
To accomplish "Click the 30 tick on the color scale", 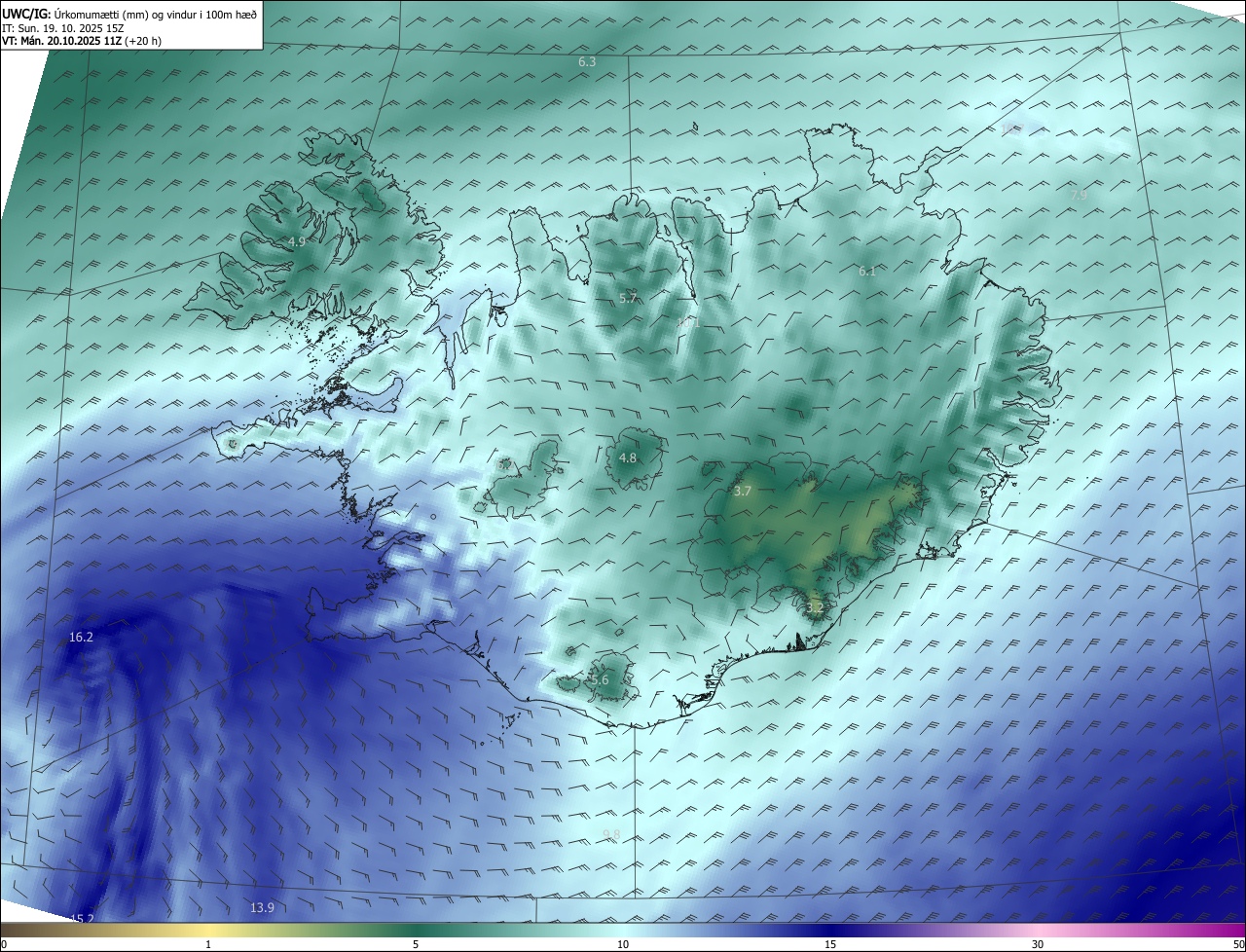I will [x=1038, y=944].
